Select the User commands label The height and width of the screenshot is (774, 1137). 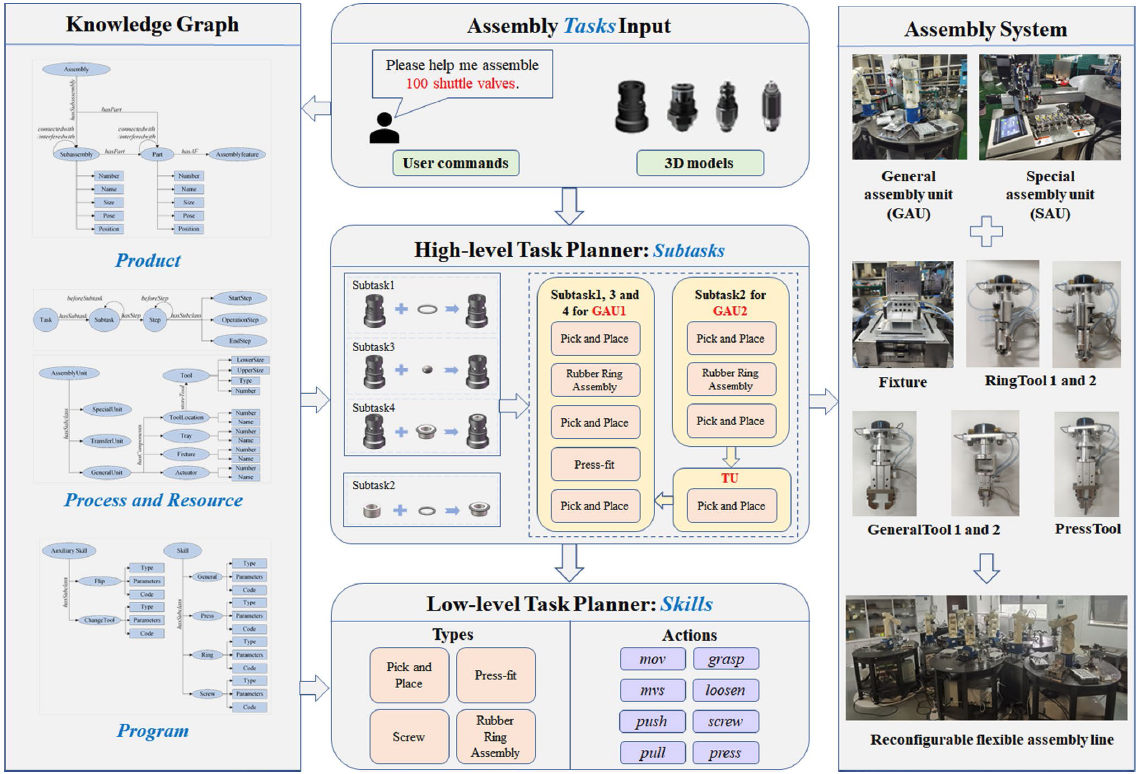(455, 163)
